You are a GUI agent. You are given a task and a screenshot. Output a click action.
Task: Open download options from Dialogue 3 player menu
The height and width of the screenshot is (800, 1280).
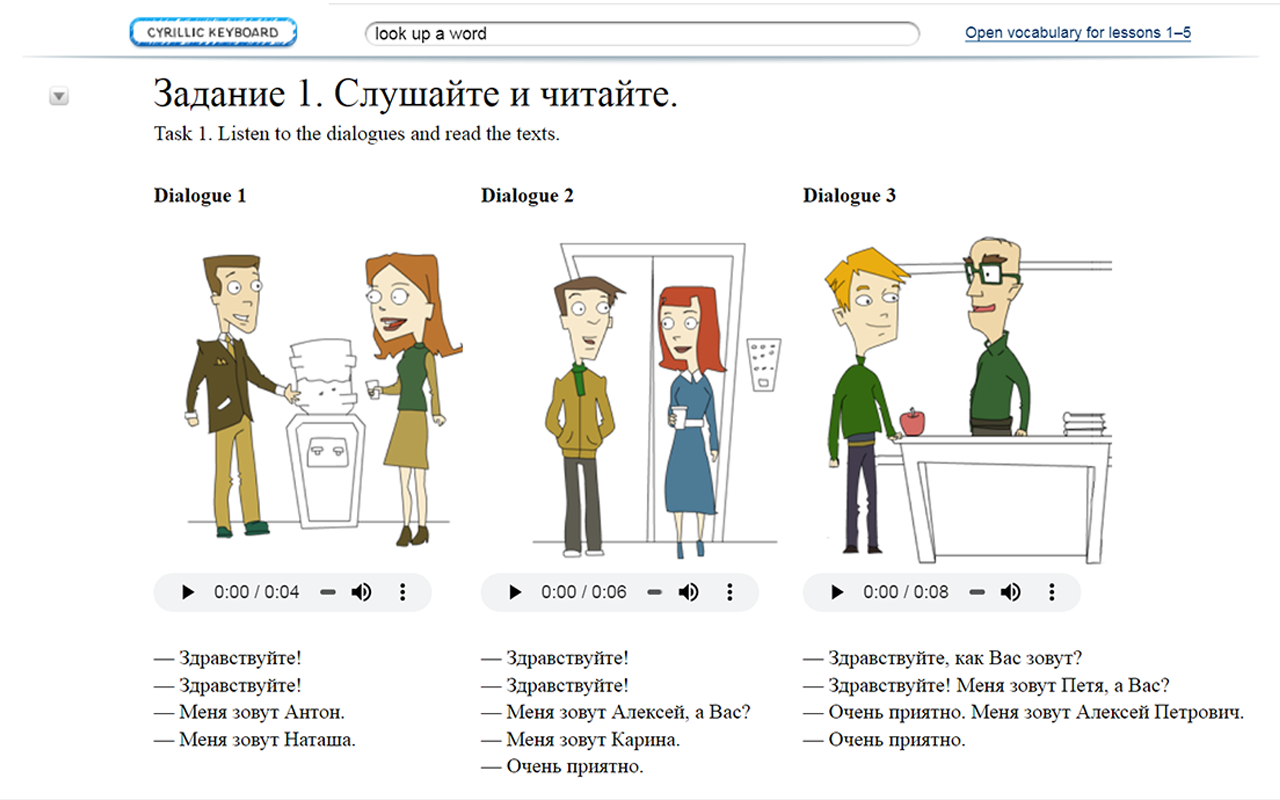(x=1051, y=592)
